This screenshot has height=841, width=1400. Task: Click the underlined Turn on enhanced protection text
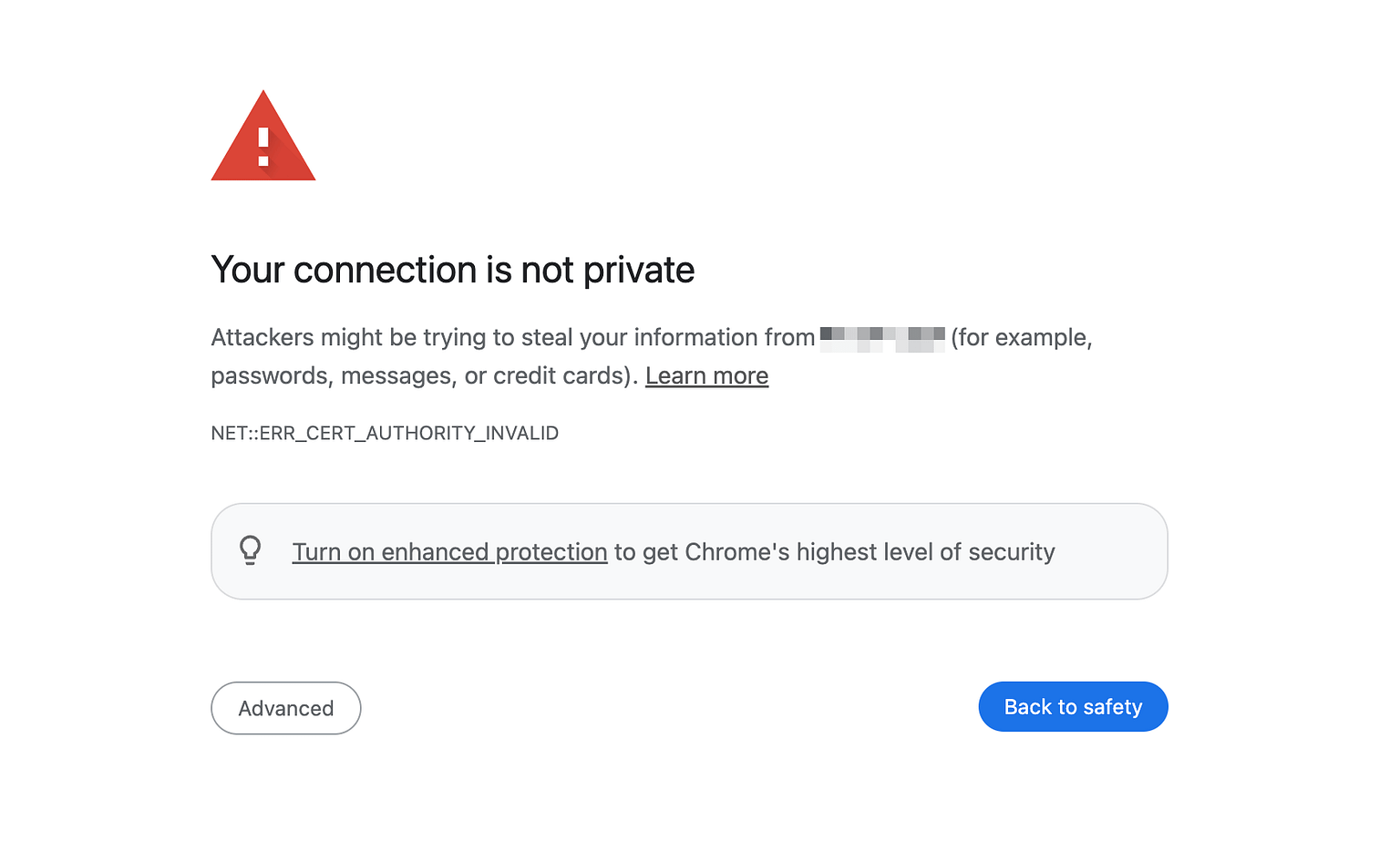pos(449,551)
